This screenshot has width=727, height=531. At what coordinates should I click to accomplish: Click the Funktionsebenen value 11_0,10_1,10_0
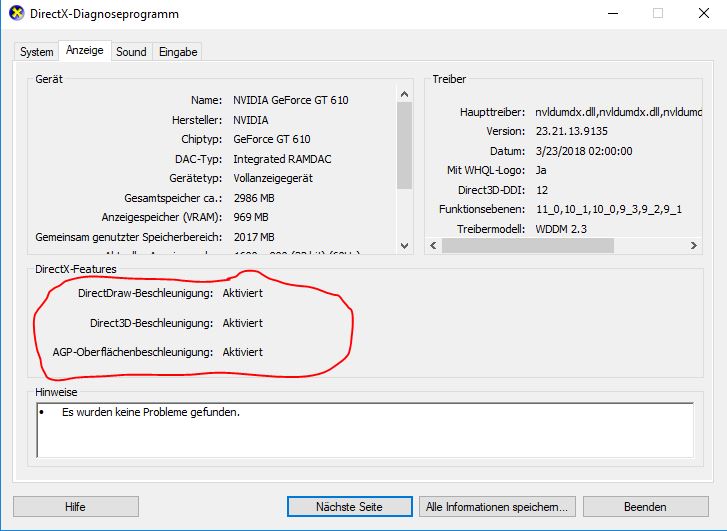point(609,209)
